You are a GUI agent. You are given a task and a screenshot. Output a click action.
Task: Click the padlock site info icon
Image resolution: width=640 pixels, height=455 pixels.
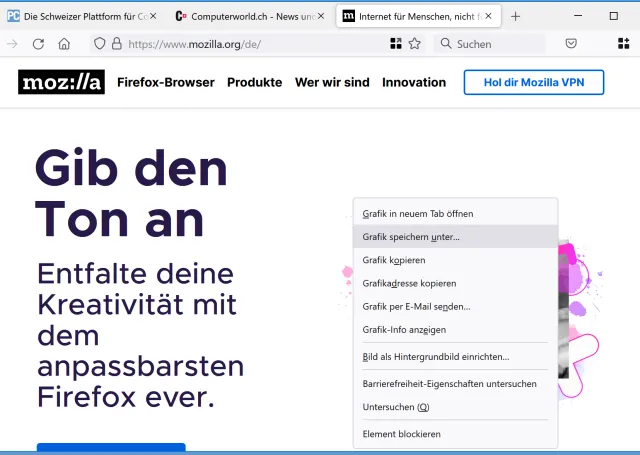117,44
